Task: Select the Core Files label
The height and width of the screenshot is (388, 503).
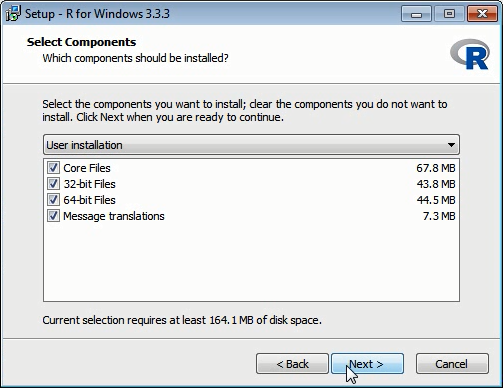Action: click(x=87, y=168)
